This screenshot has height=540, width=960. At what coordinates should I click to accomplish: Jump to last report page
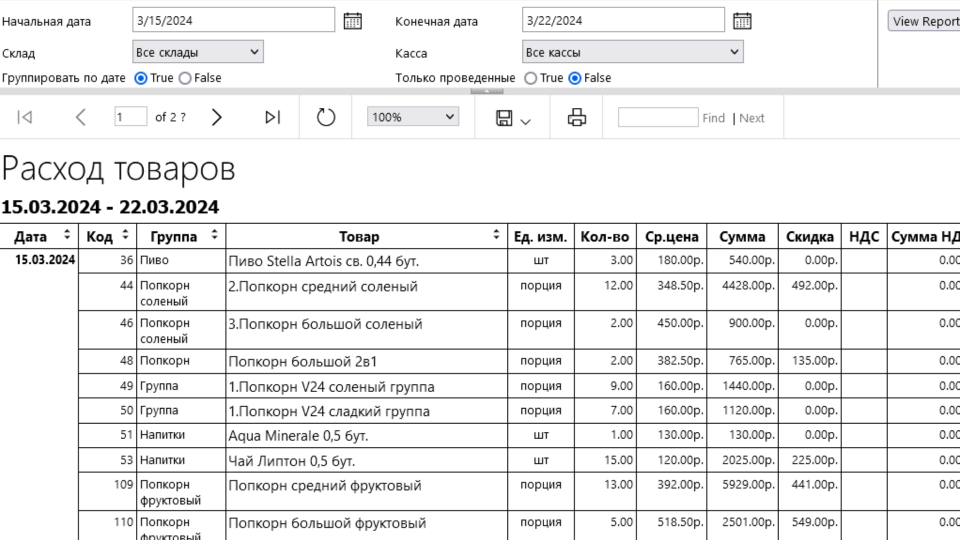272,117
